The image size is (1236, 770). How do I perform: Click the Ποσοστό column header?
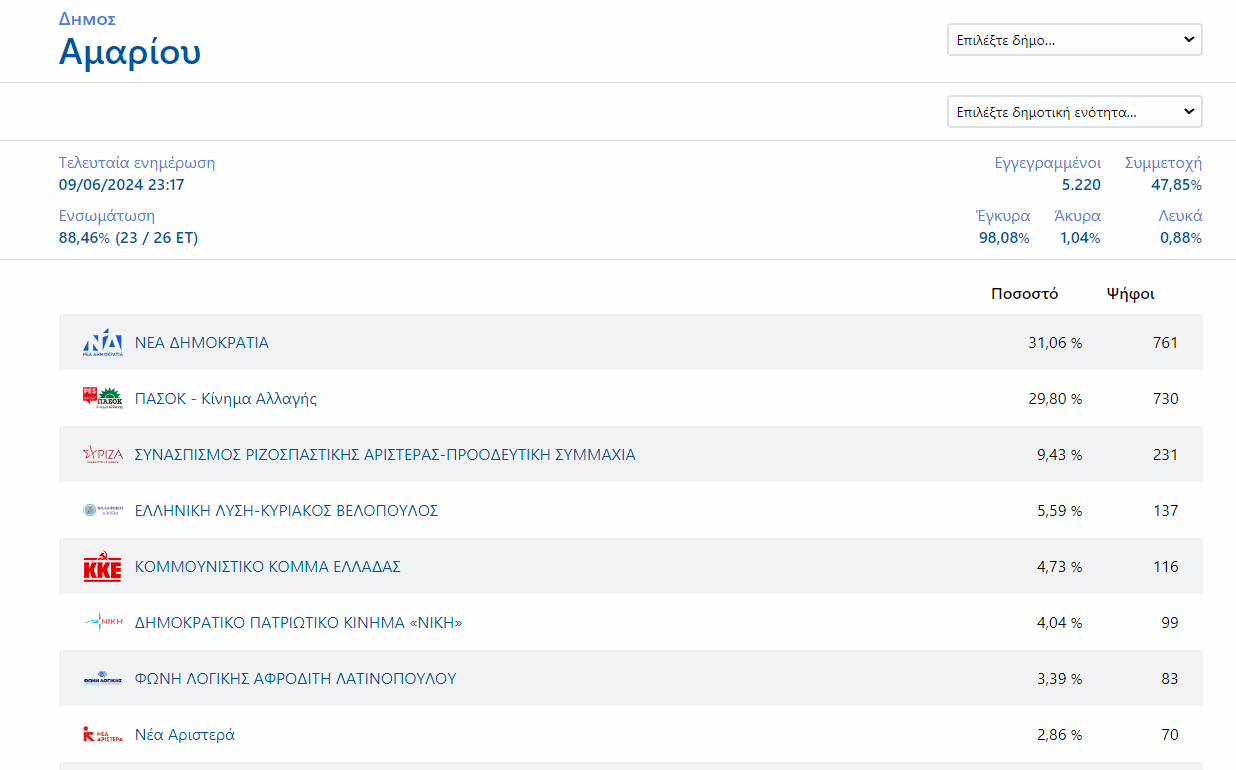[x=1024, y=294]
